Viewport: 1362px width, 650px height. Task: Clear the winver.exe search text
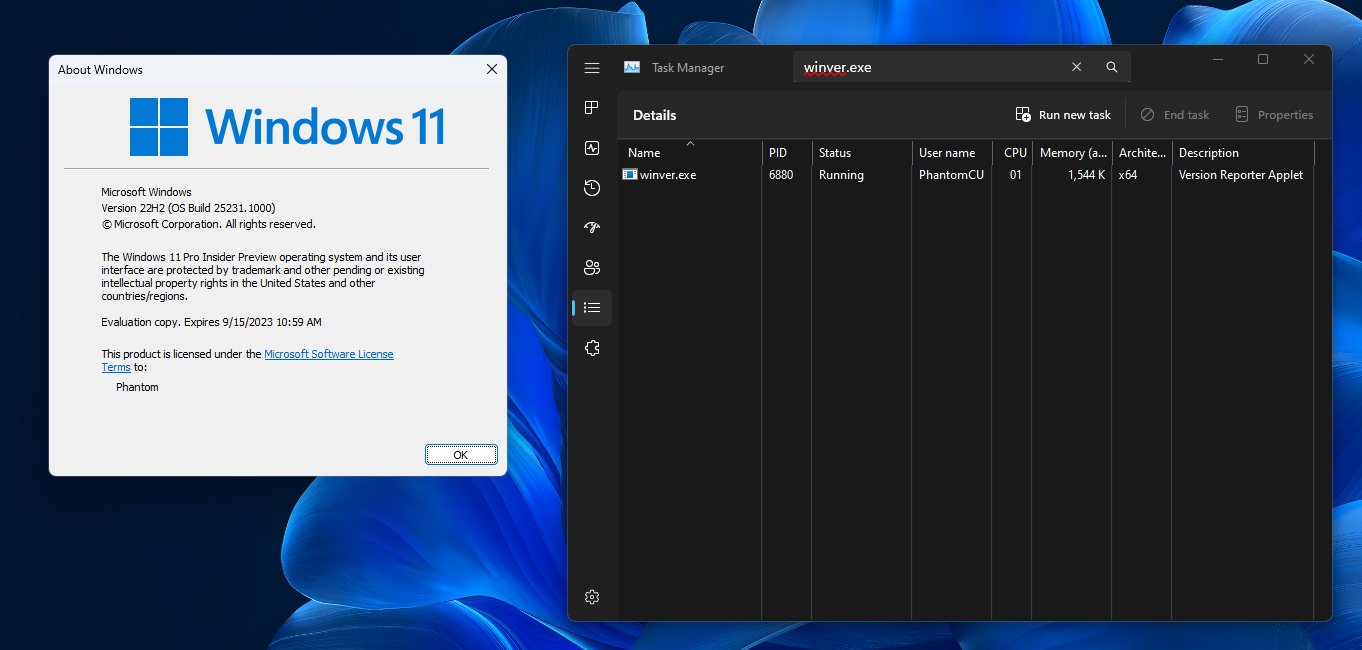[1076, 67]
